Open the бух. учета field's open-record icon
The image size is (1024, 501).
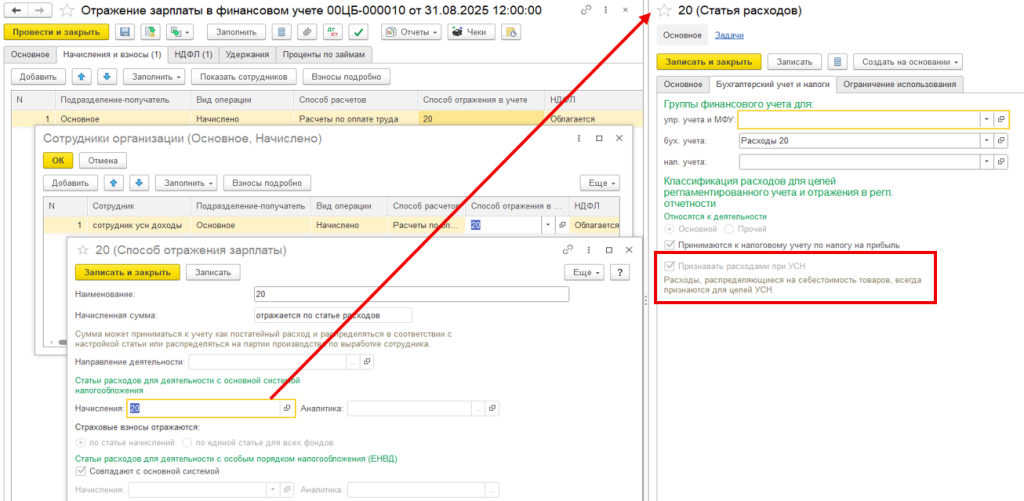click(x=1003, y=140)
